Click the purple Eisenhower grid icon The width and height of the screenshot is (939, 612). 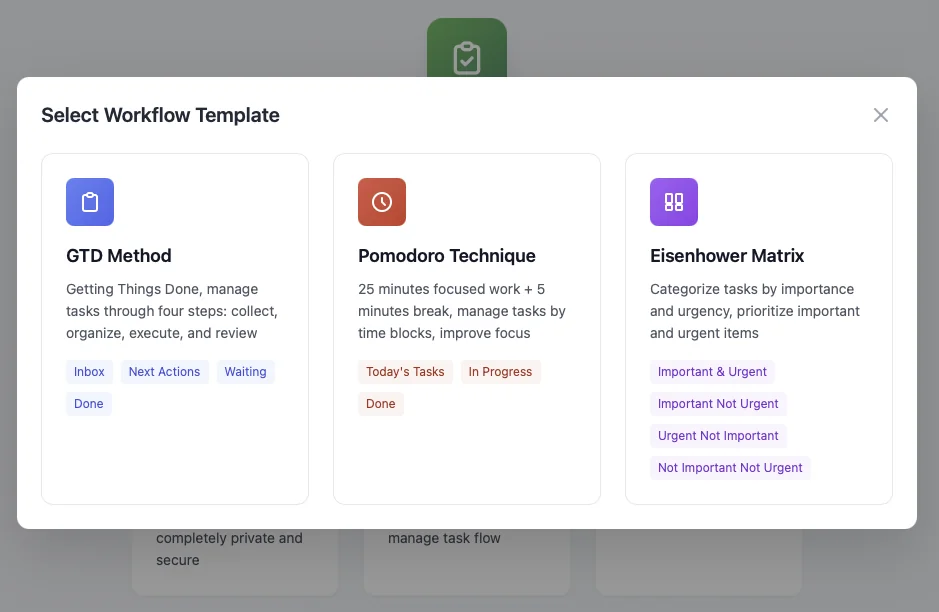point(674,202)
